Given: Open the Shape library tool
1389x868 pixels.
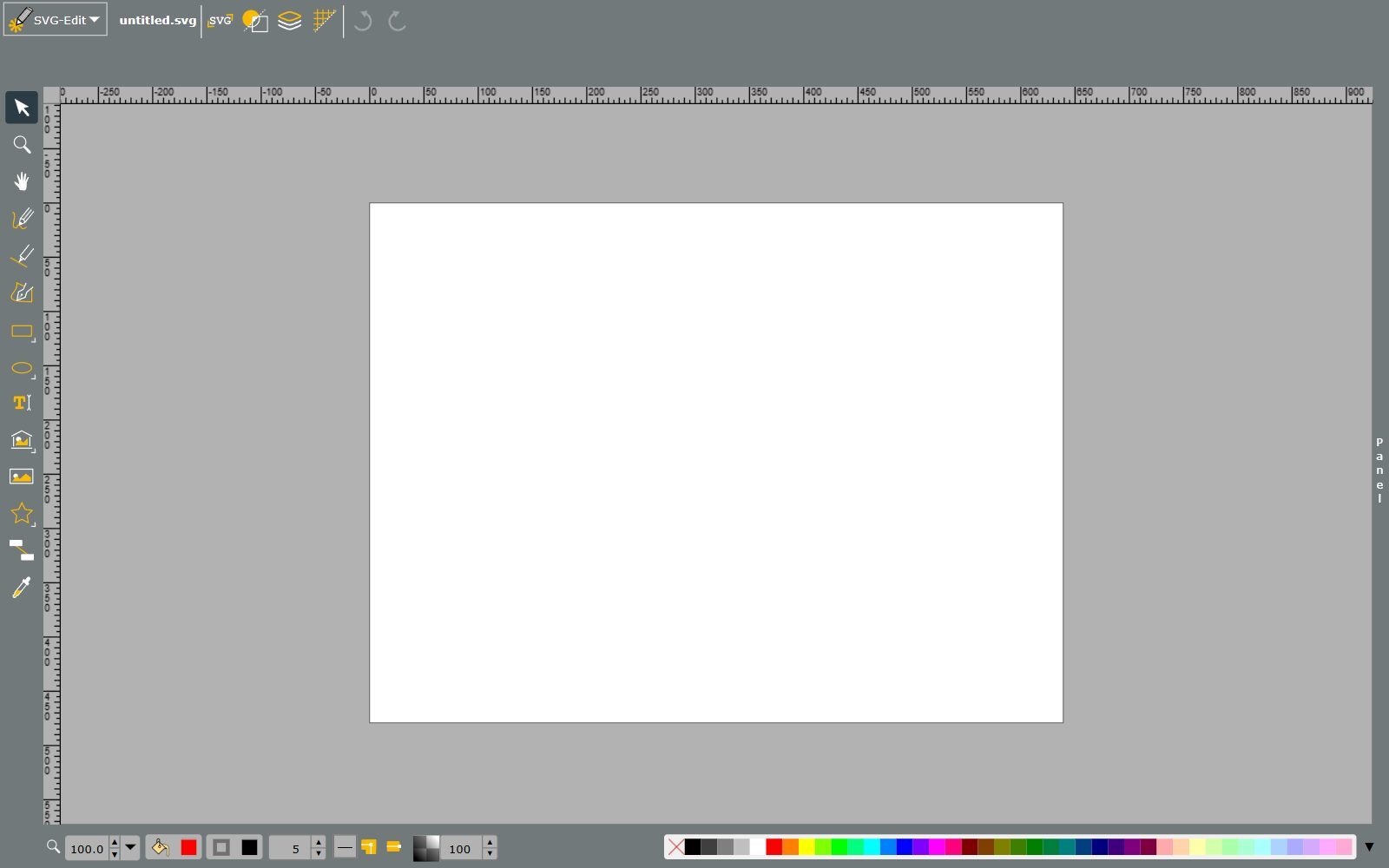Looking at the screenshot, I should (22, 440).
